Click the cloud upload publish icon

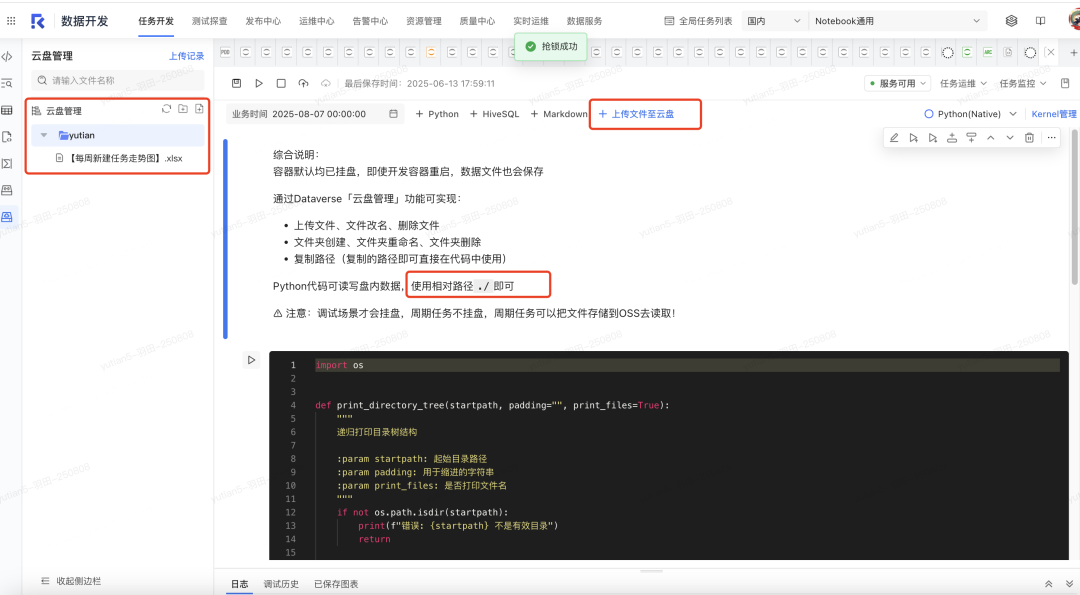(303, 83)
